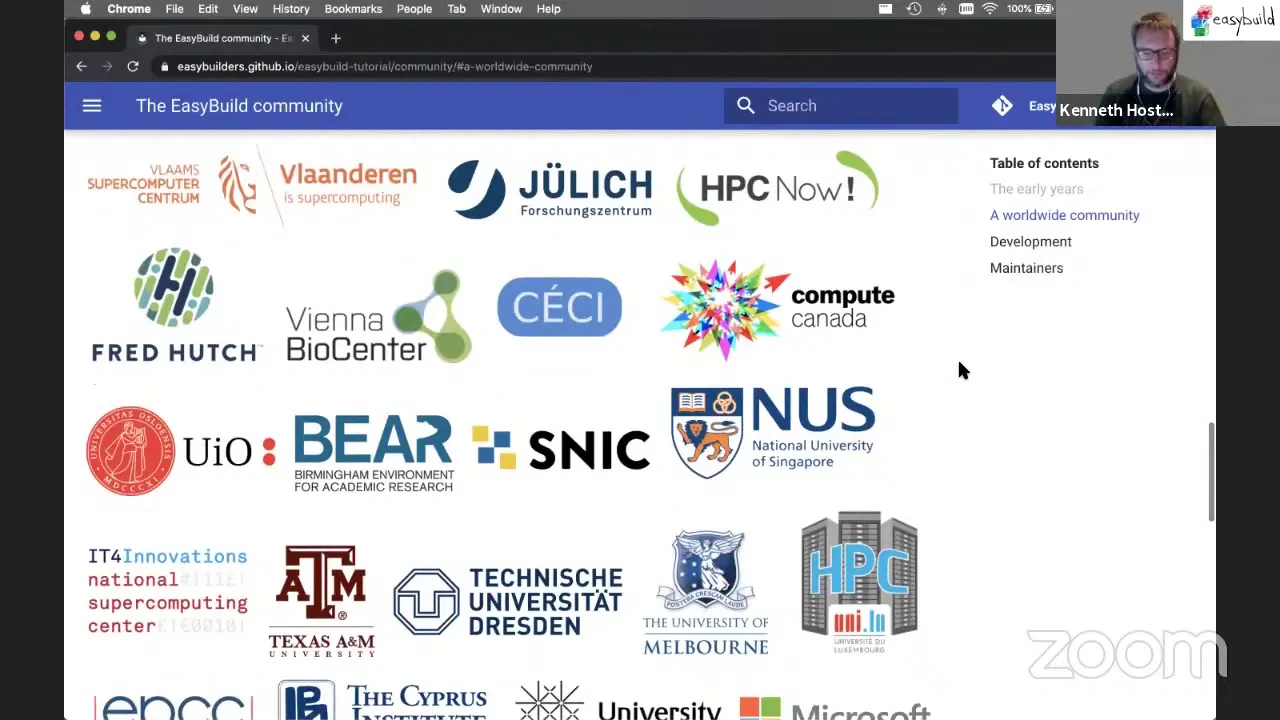Open the People menu
This screenshot has height=720, width=1280.
coord(414,9)
